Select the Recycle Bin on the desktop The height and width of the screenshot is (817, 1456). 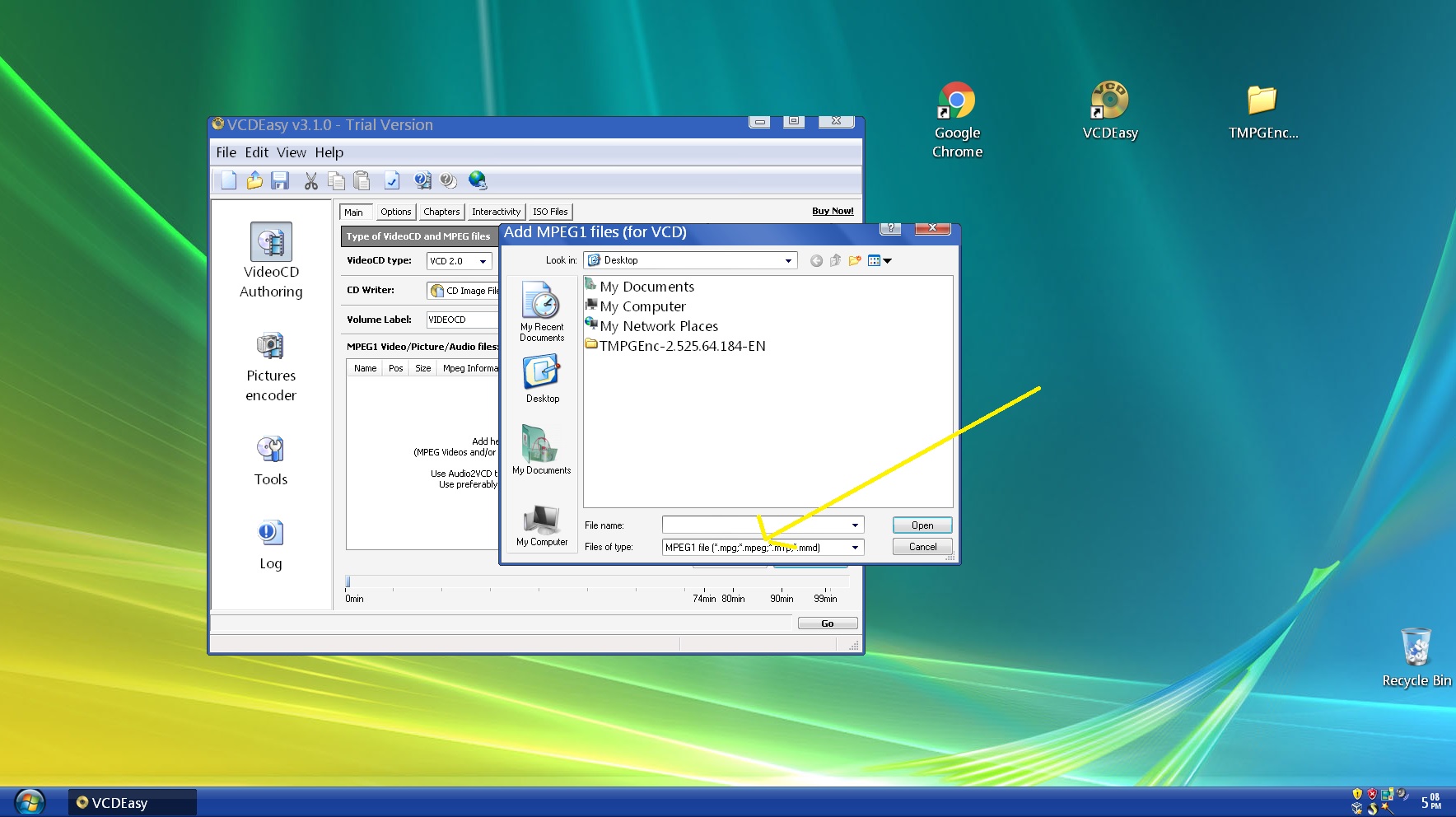point(1416,657)
